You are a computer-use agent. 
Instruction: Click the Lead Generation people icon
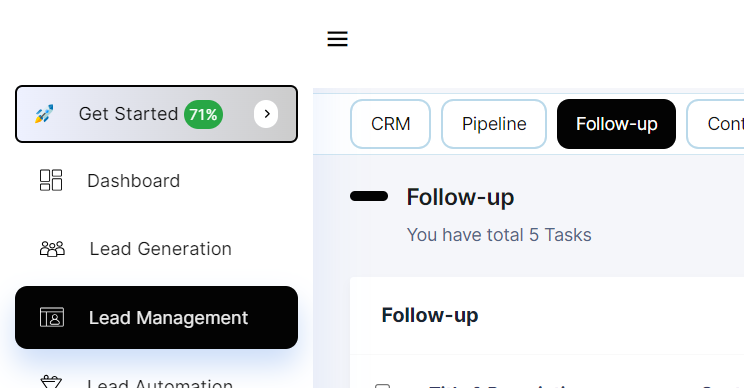(x=52, y=249)
